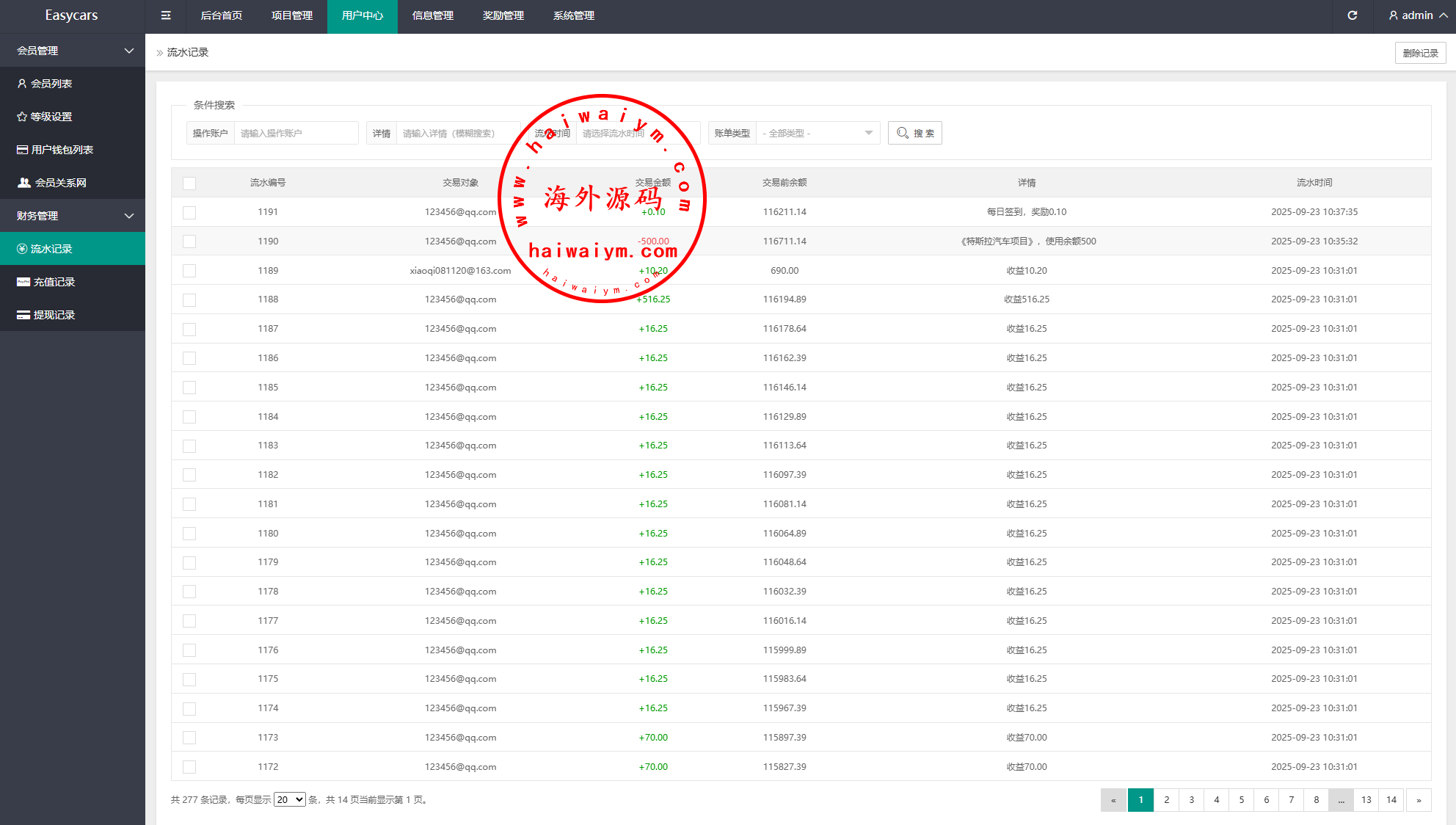
Task: Open the per-page count dropdown showing 20
Action: point(290,799)
